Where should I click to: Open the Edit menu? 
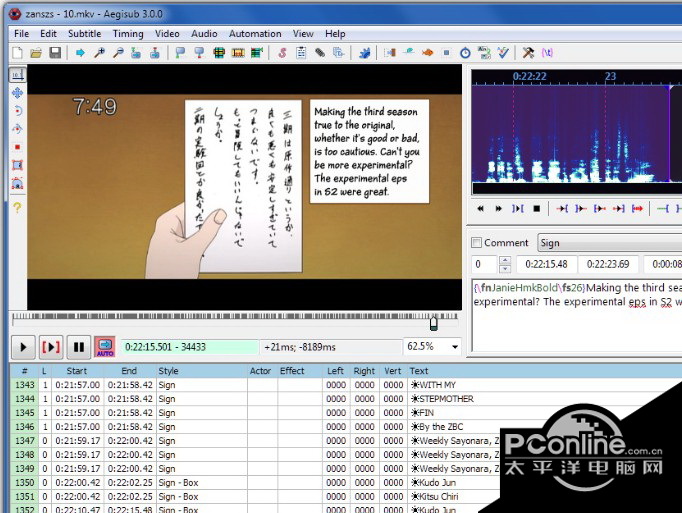[x=48, y=34]
